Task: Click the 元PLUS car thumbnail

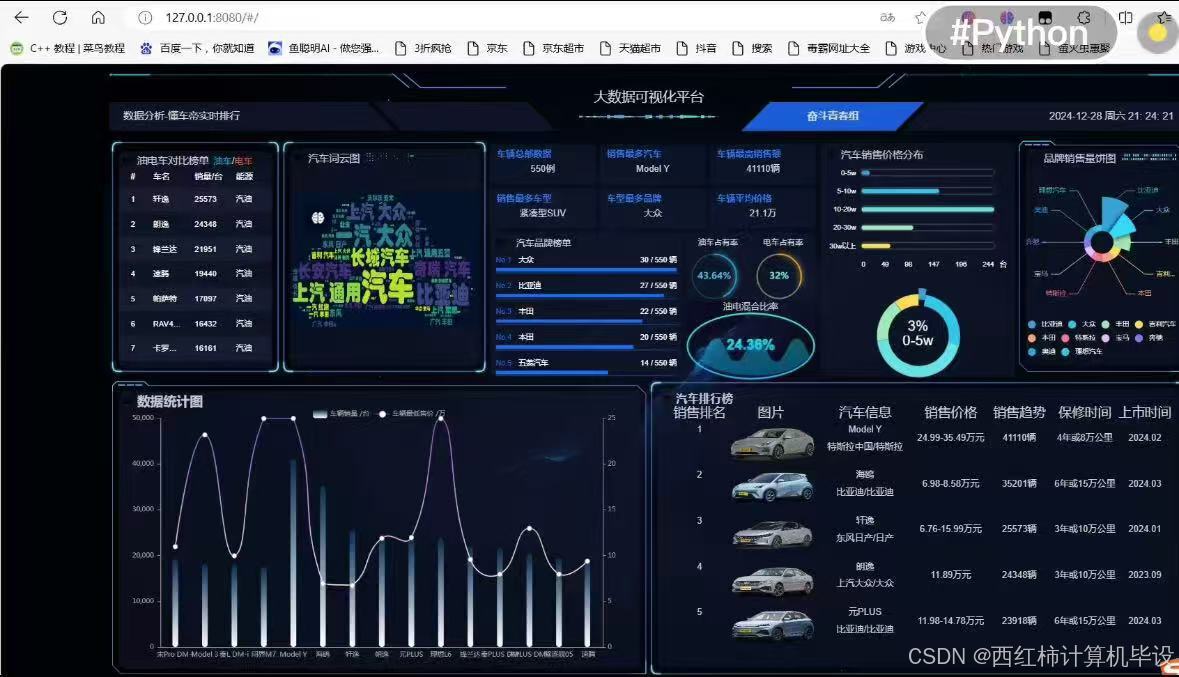Action: [772, 626]
